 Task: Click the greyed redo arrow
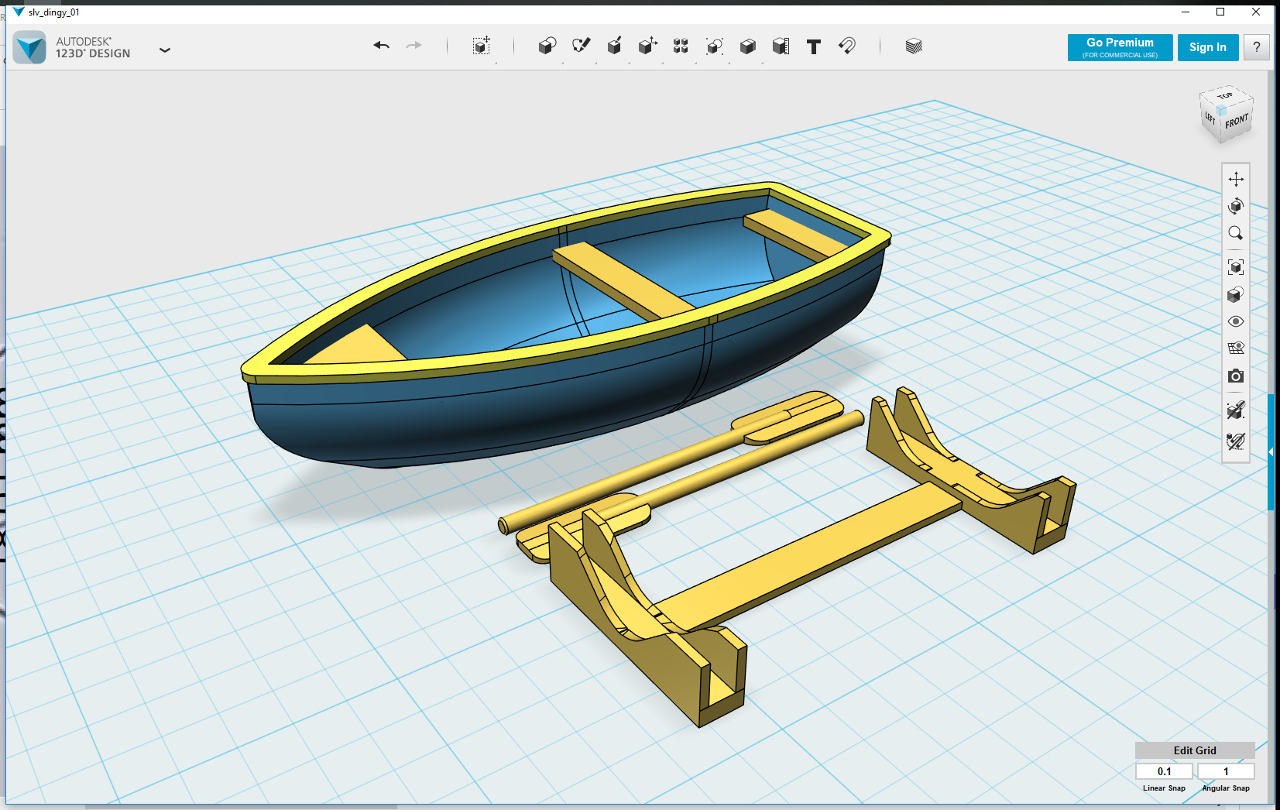pos(413,46)
